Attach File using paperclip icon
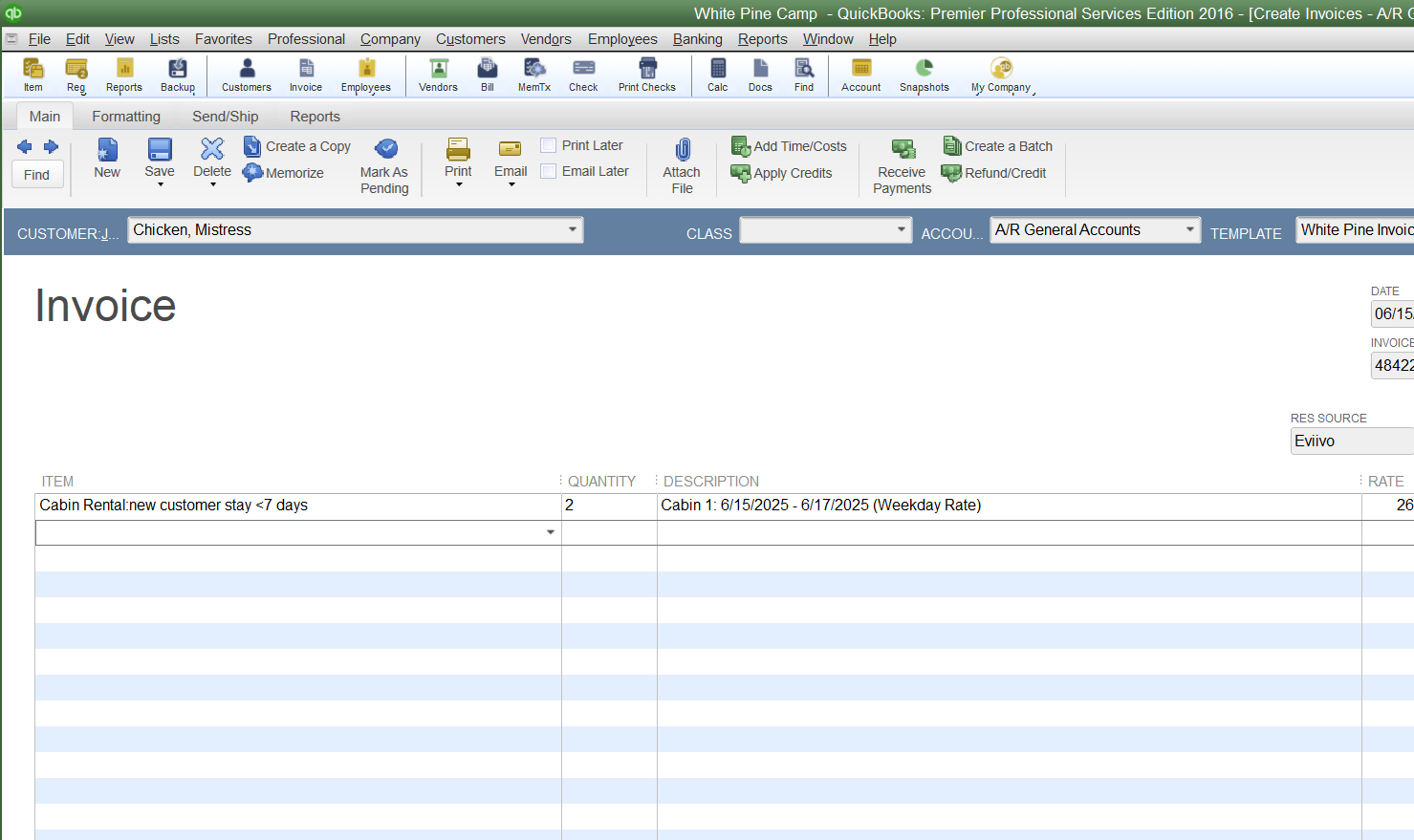The image size is (1414, 840). 682,166
